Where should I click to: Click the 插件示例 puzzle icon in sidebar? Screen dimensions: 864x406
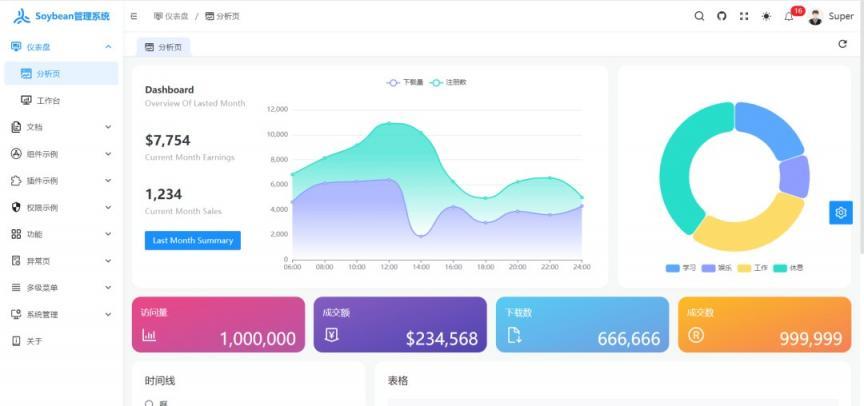pyautogui.click(x=16, y=181)
